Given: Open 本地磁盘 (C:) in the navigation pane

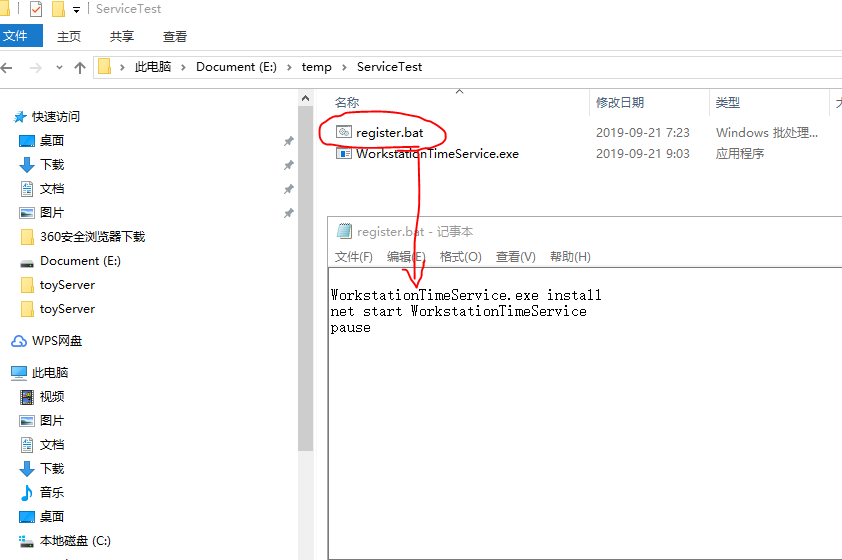Looking at the screenshot, I should pyautogui.click(x=75, y=541).
